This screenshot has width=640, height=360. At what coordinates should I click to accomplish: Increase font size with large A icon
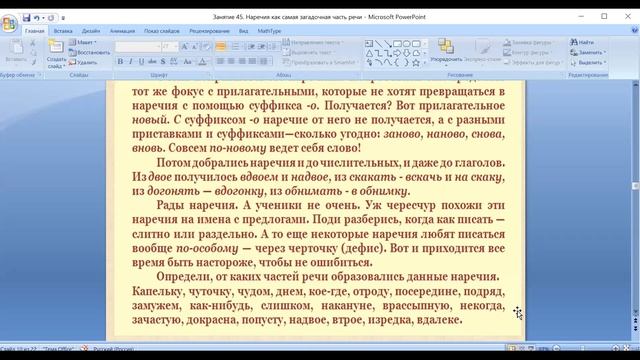pos(184,47)
